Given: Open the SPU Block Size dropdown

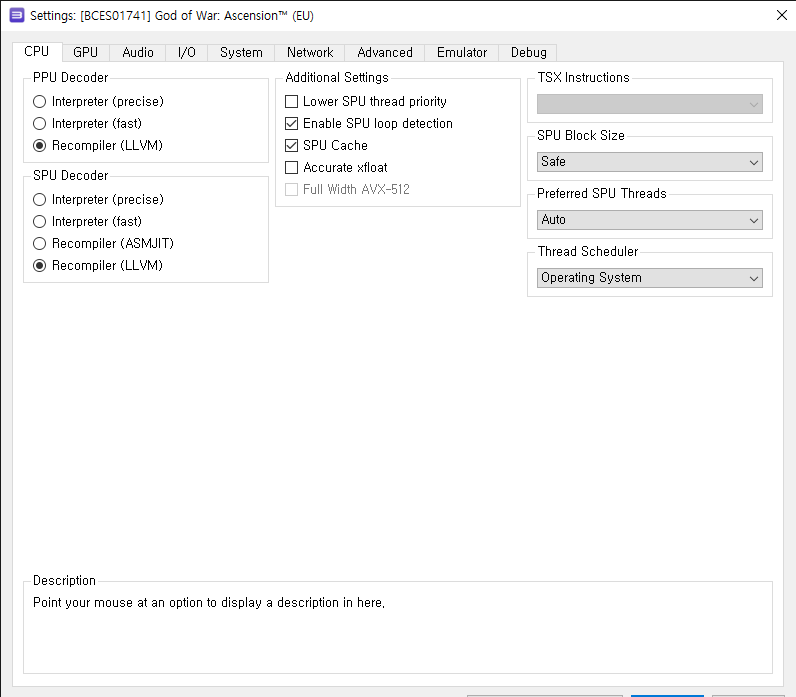Looking at the screenshot, I should click(650, 162).
